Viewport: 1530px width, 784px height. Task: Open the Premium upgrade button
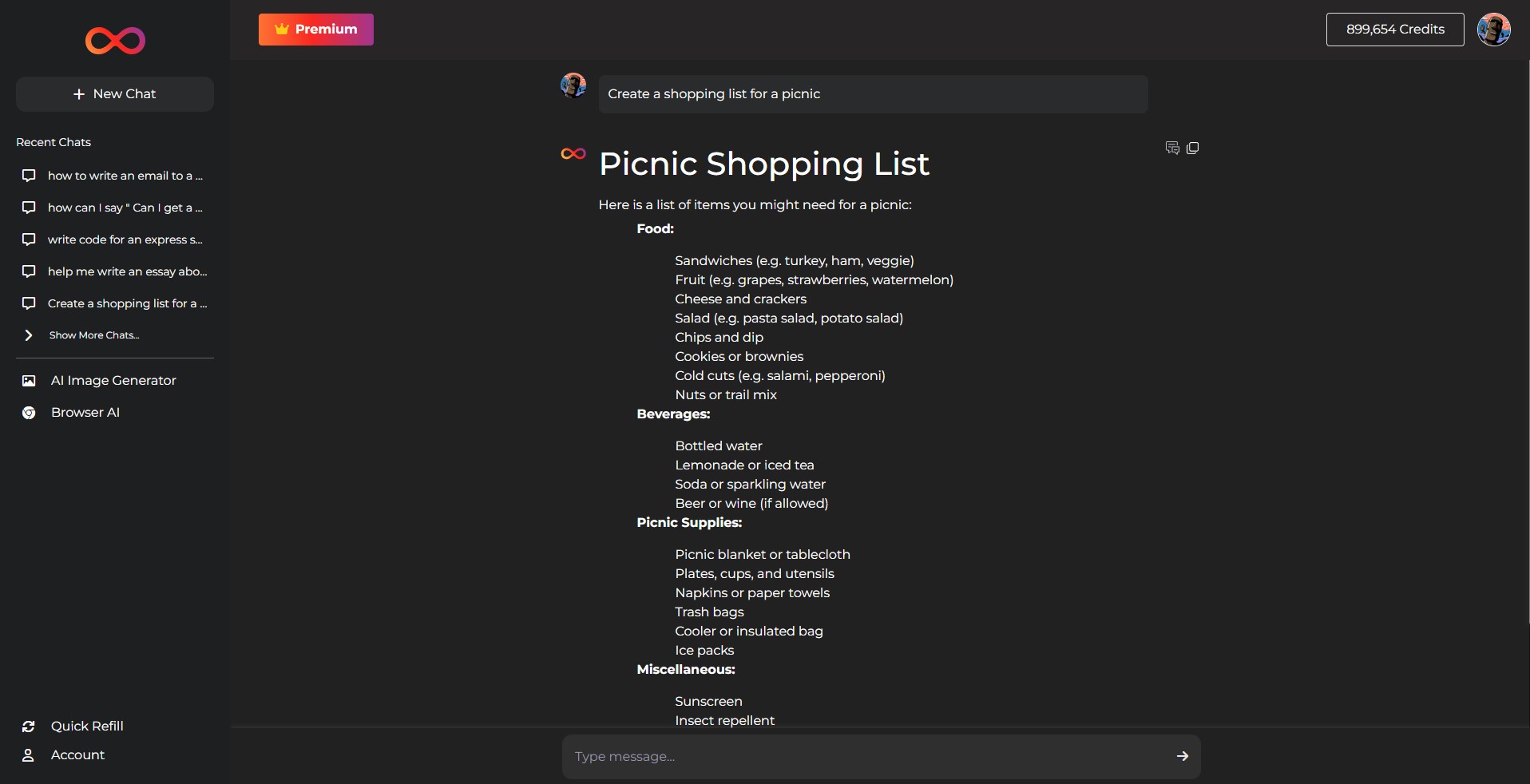pyautogui.click(x=316, y=30)
